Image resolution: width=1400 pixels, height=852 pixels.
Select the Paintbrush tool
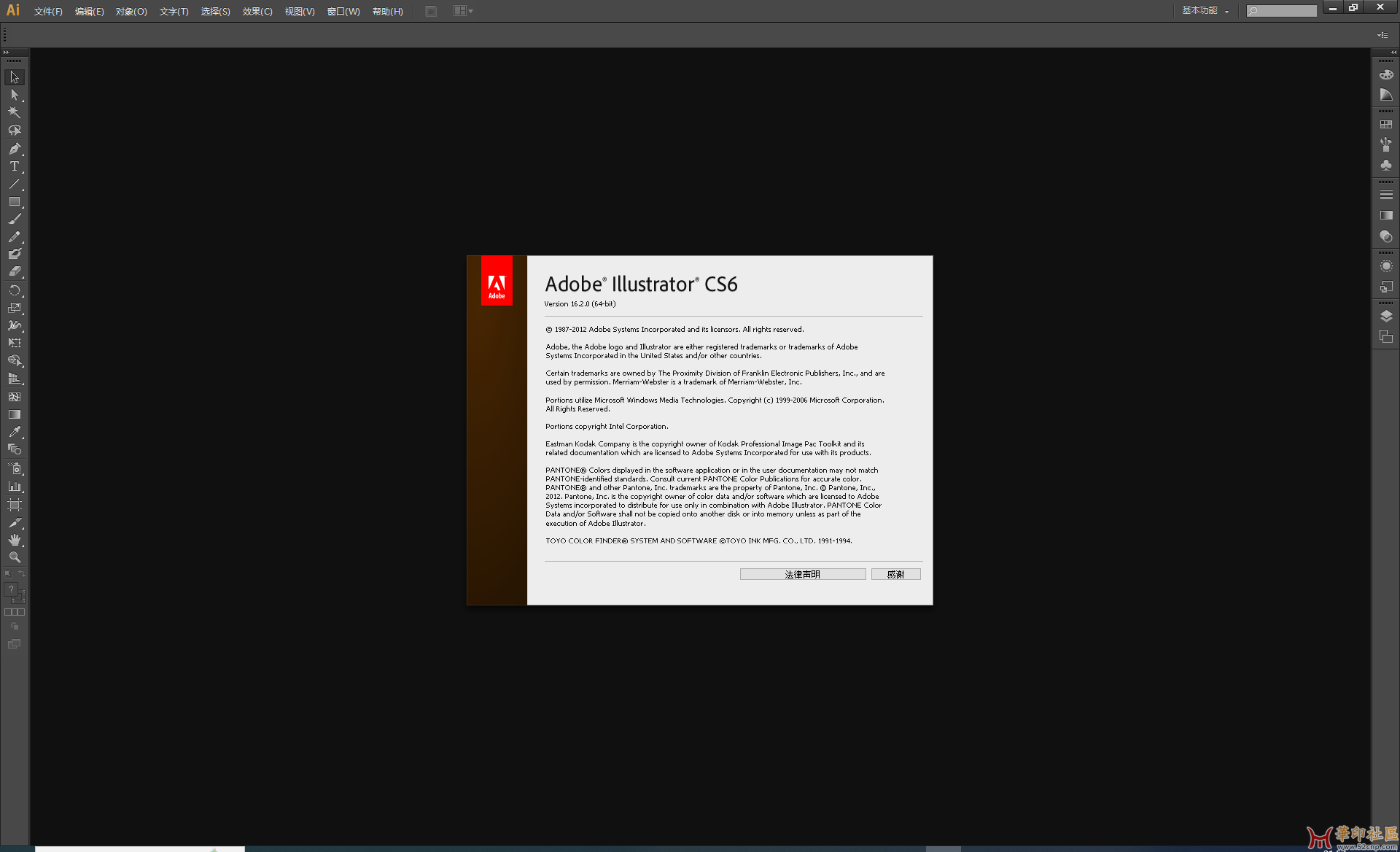point(14,219)
